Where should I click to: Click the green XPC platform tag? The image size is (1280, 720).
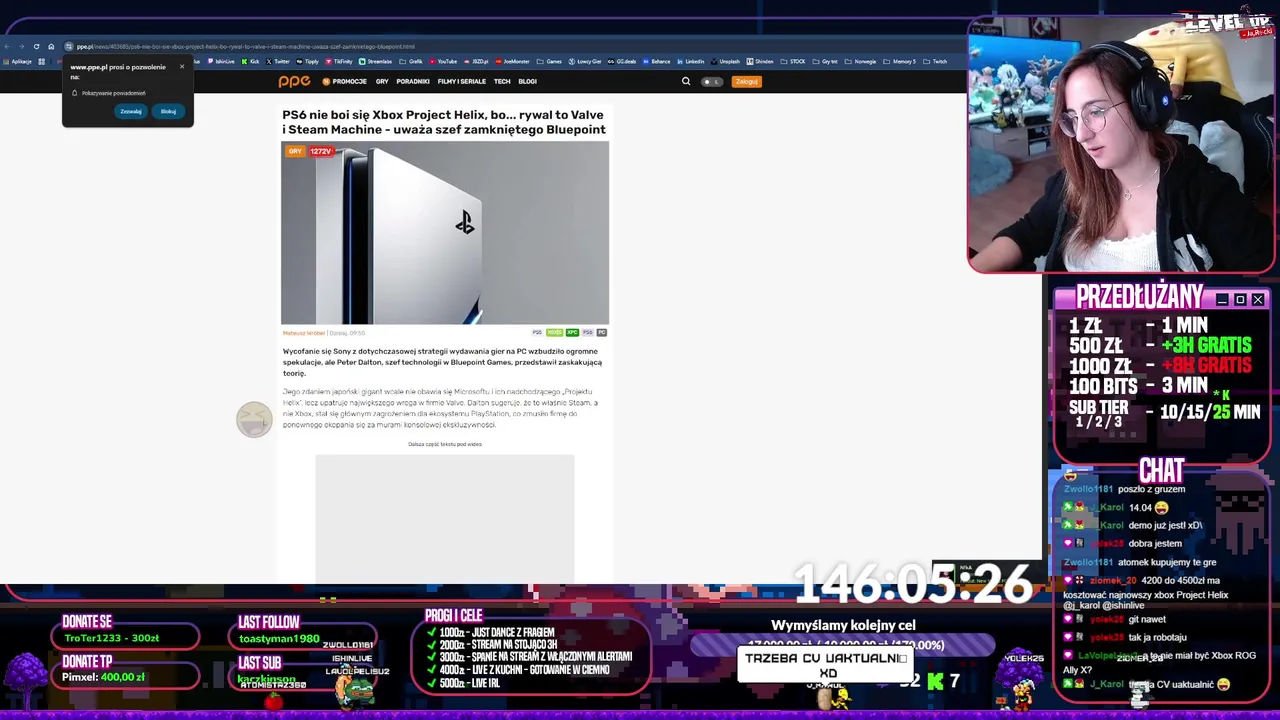pyautogui.click(x=572, y=332)
